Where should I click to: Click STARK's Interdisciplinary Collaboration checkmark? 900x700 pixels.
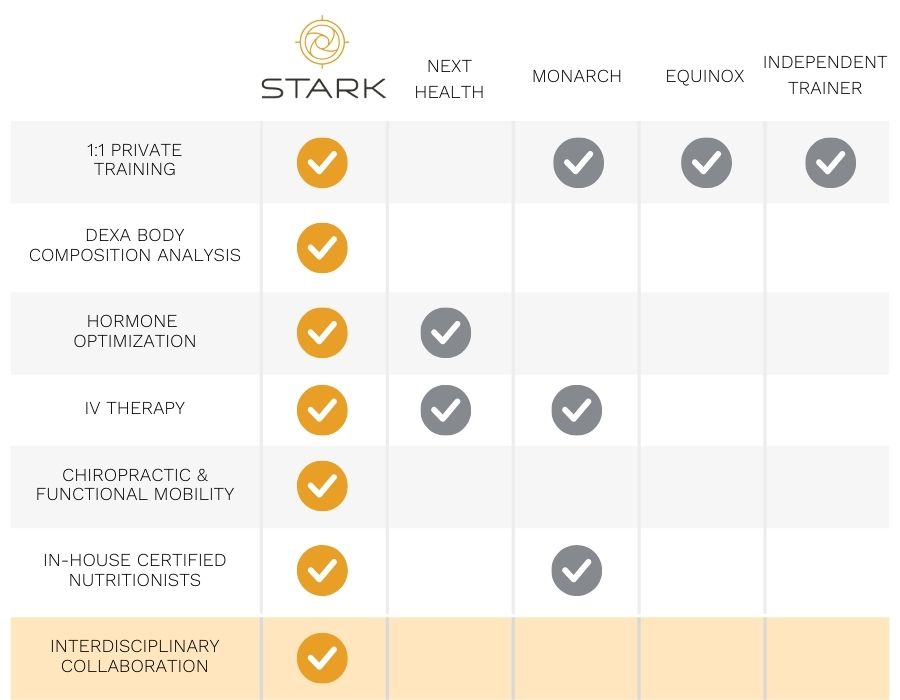click(x=322, y=658)
